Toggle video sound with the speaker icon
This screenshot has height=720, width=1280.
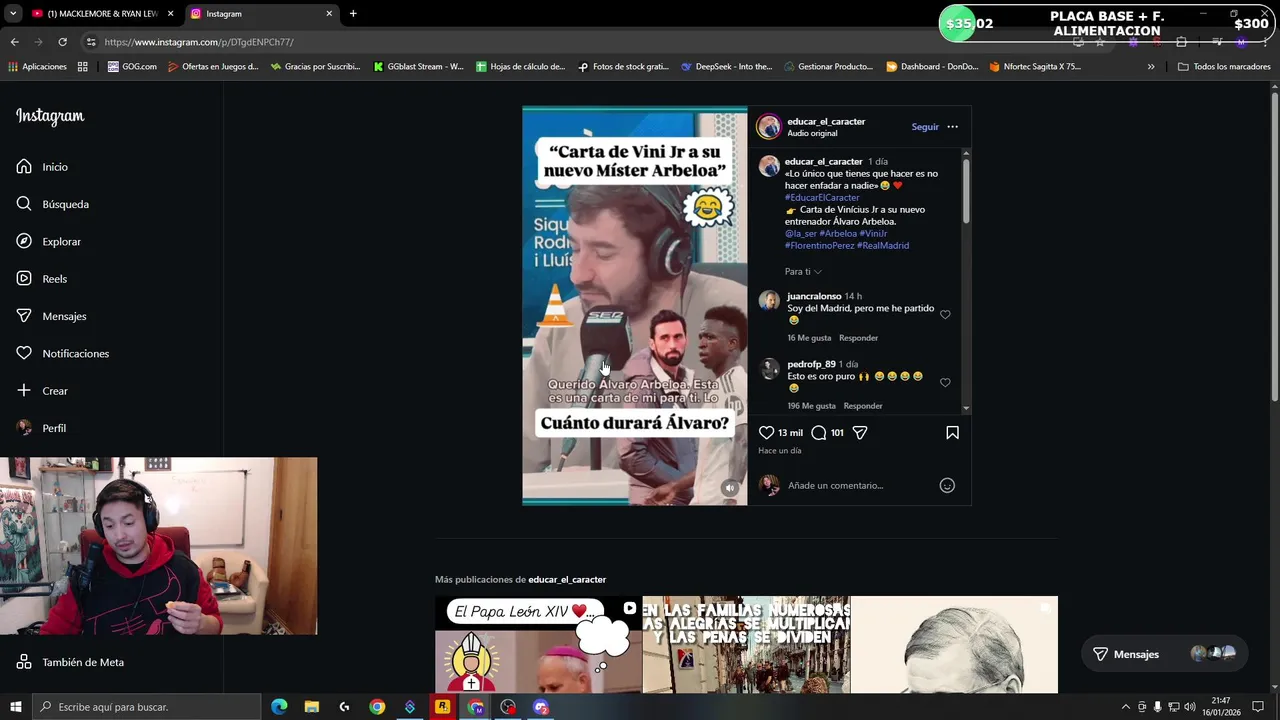[730, 488]
